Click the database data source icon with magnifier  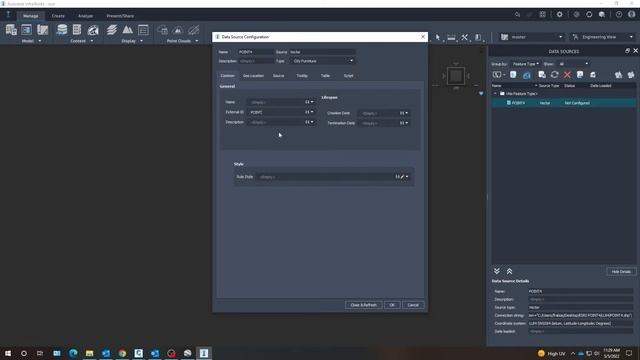[542, 75]
